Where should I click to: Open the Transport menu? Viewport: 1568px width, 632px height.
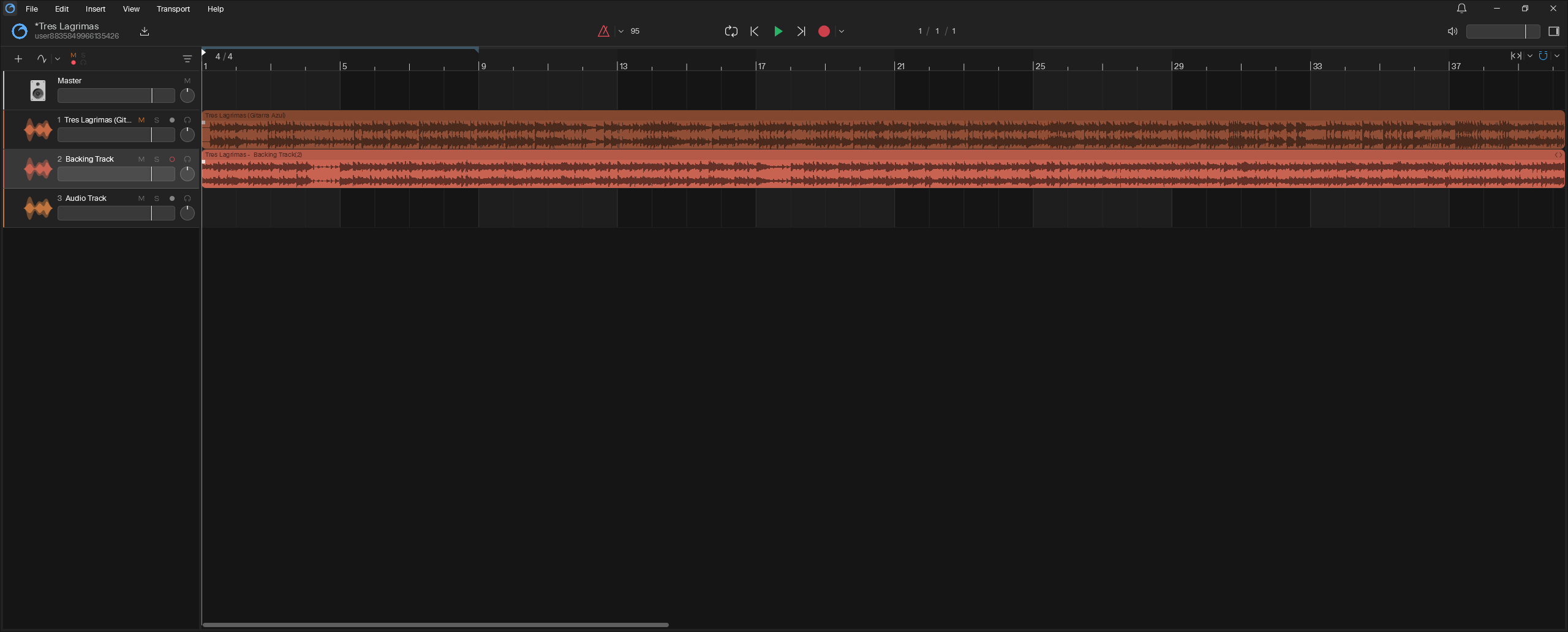click(173, 9)
